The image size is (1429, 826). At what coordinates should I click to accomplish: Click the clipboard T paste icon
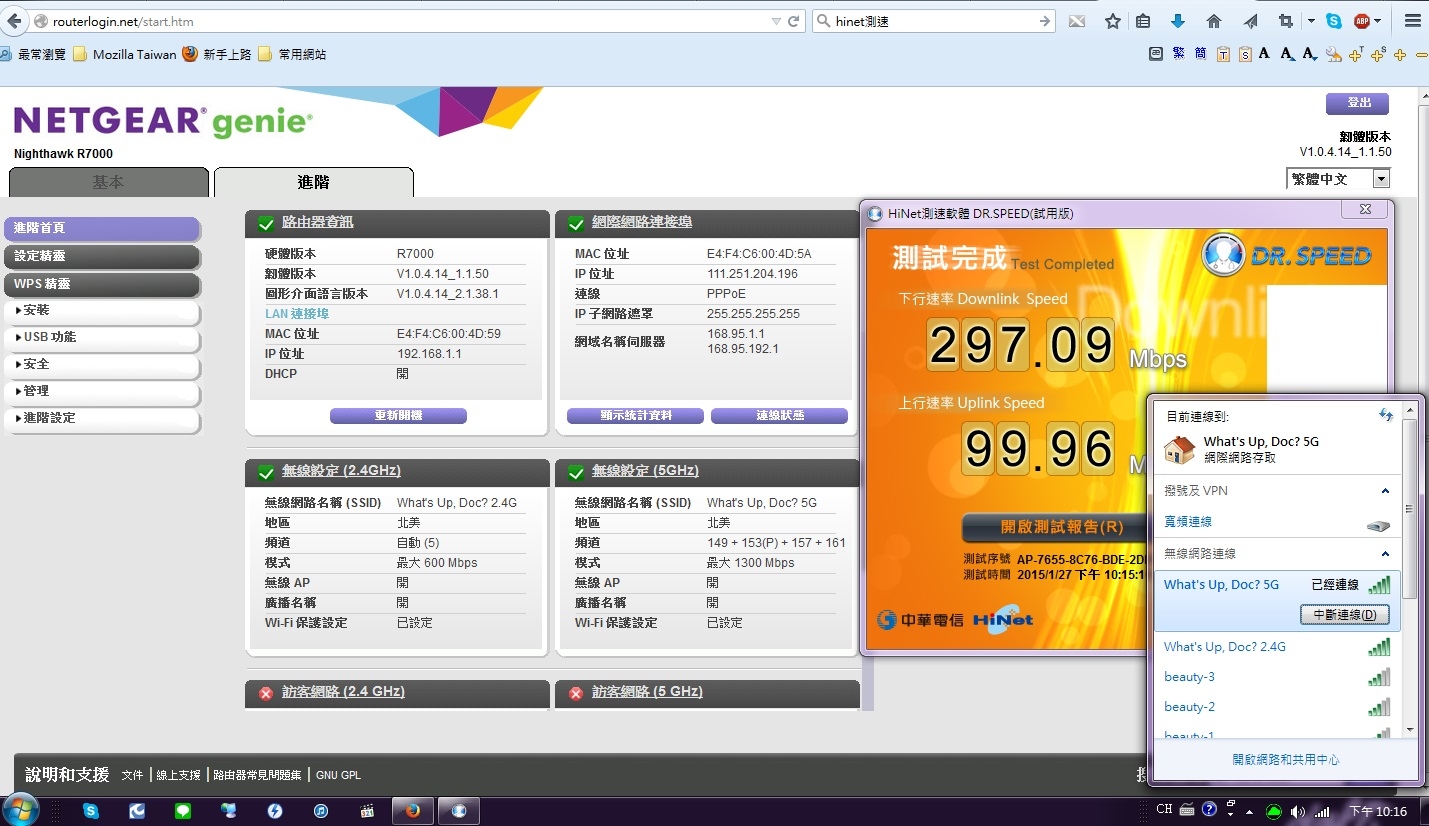click(1223, 54)
